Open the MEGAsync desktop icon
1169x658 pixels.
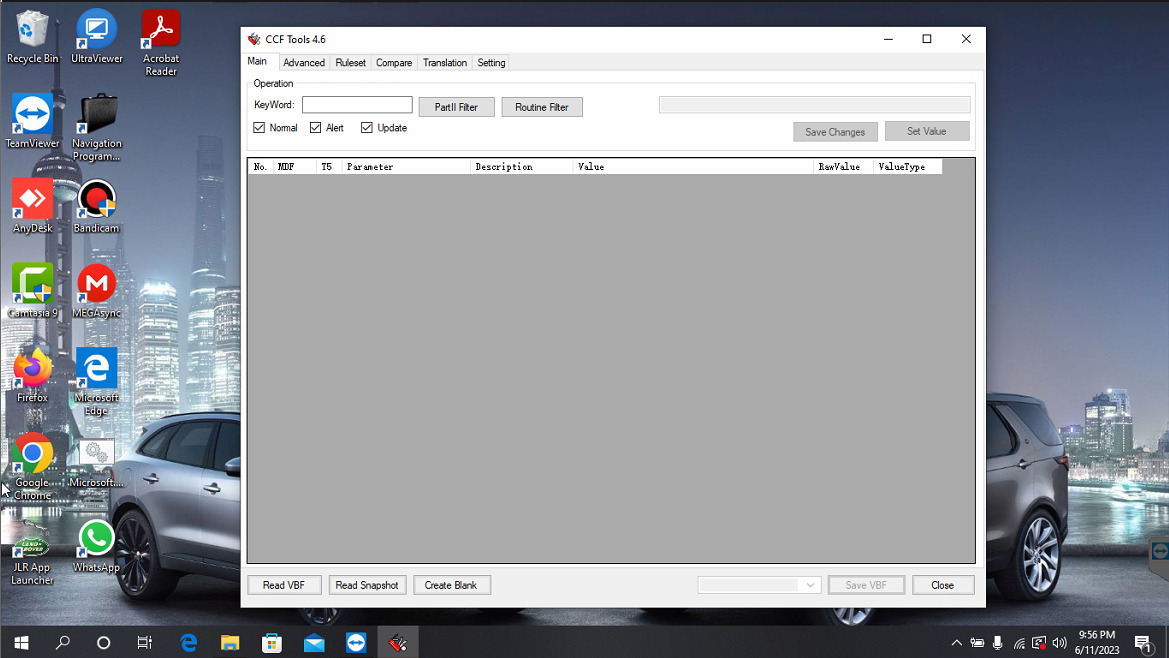[97, 286]
